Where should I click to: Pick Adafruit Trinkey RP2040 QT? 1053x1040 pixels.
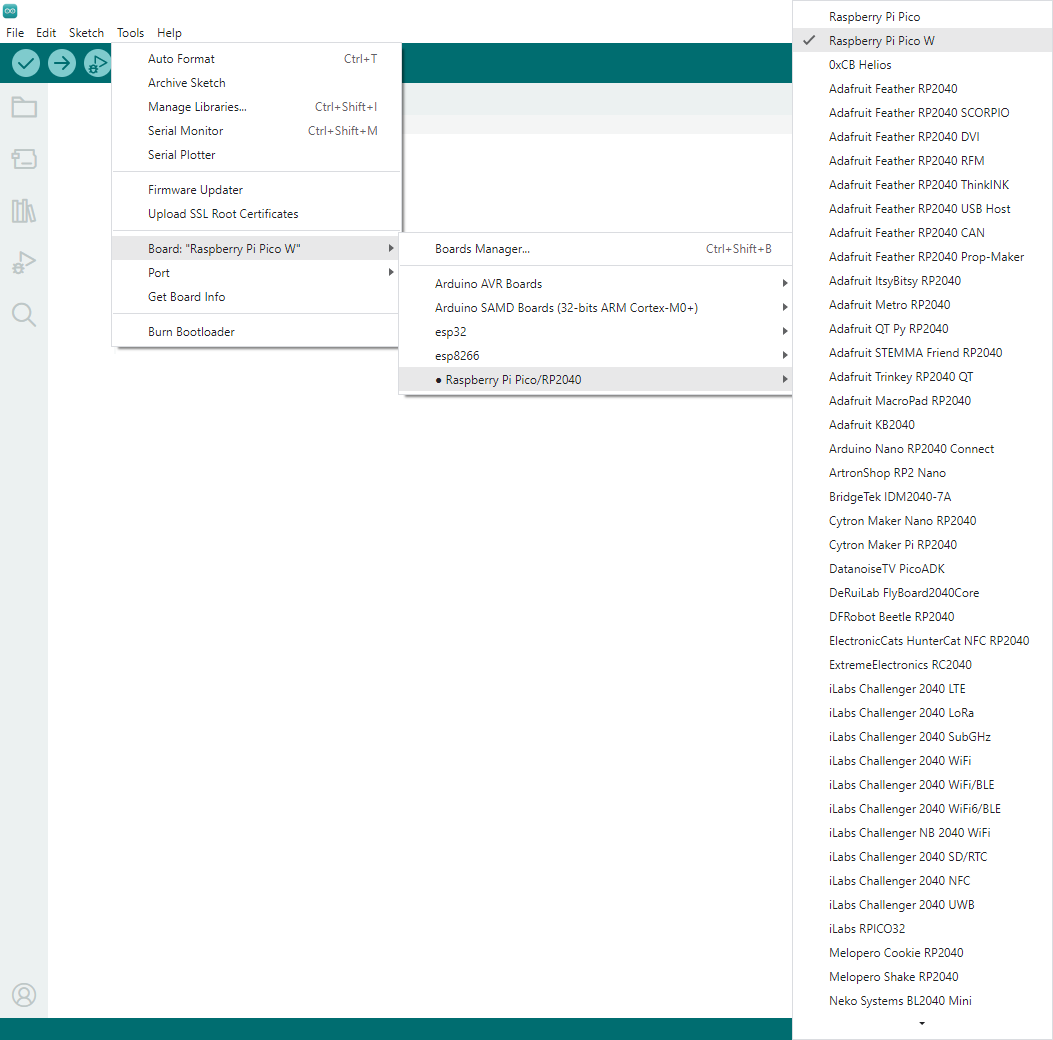tap(923, 377)
